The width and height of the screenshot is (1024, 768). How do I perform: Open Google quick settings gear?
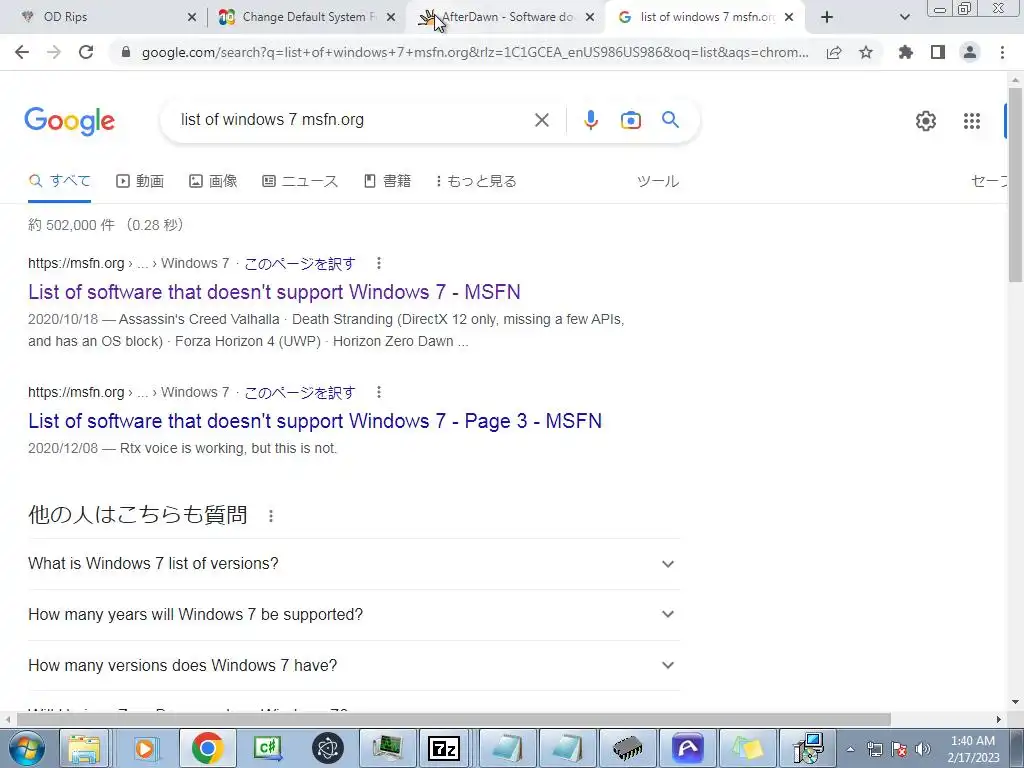click(x=925, y=121)
